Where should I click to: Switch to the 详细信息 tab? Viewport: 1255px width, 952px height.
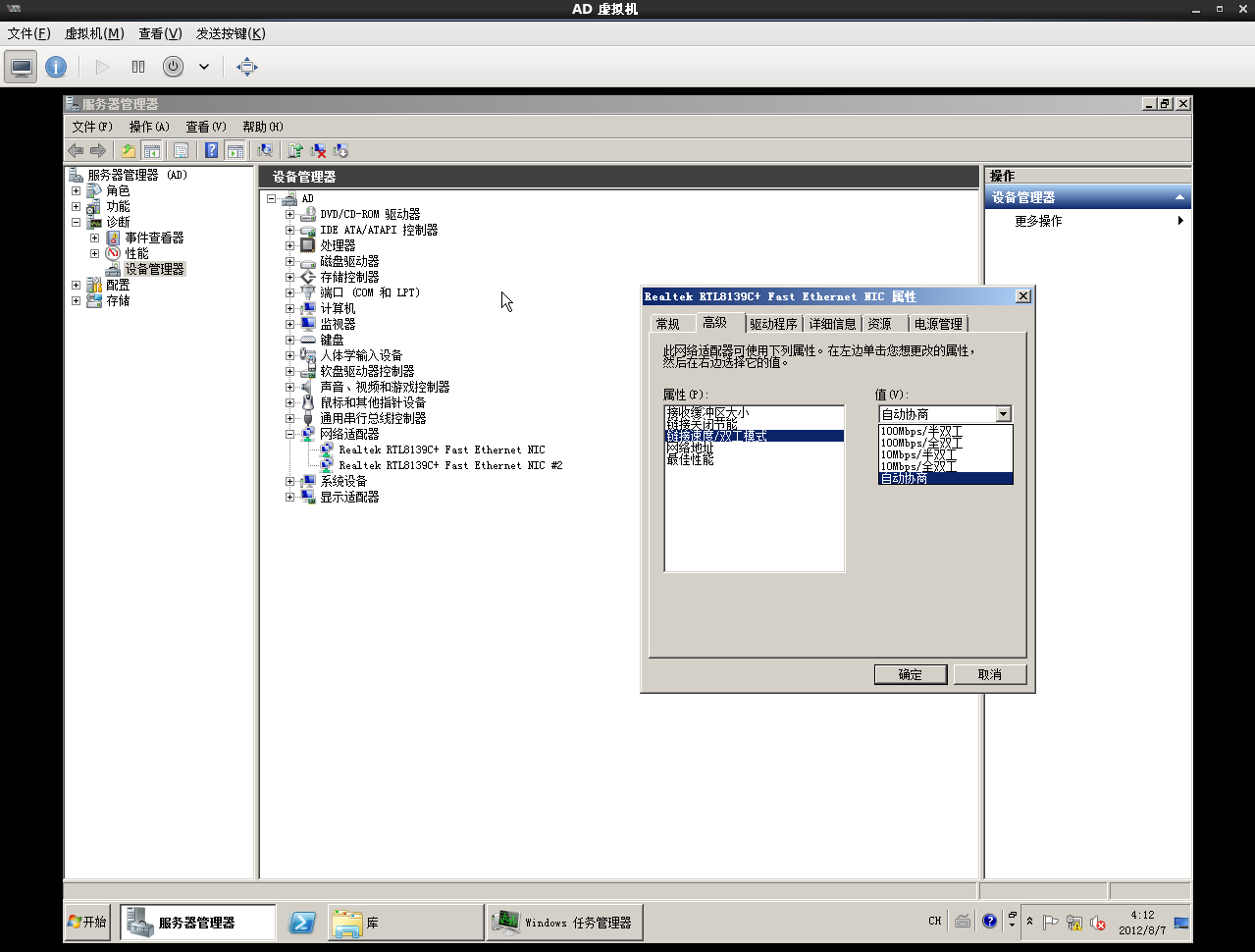[x=832, y=324]
